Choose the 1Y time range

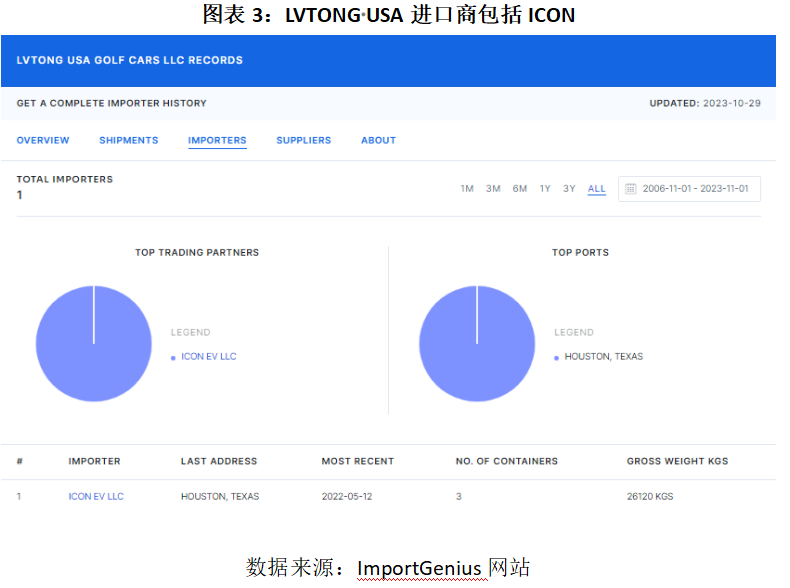[545, 188]
